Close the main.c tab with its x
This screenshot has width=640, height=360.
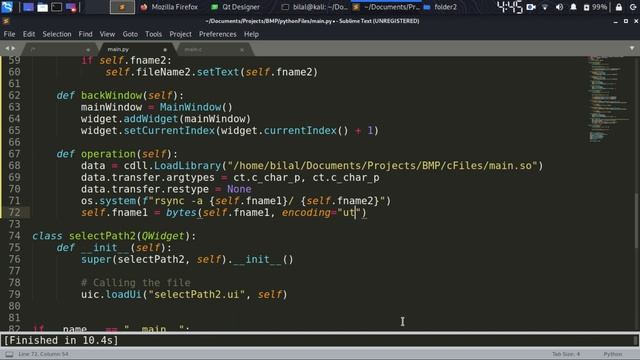(x=242, y=50)
